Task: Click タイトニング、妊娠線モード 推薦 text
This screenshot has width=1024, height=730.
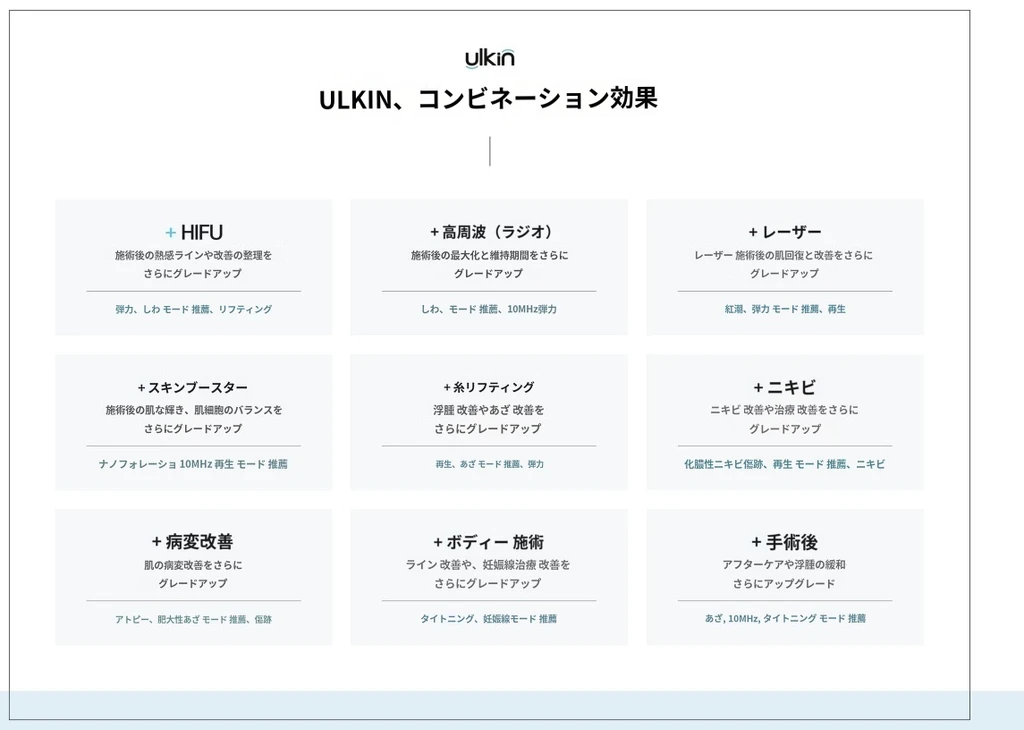Action: coord(488,618)
